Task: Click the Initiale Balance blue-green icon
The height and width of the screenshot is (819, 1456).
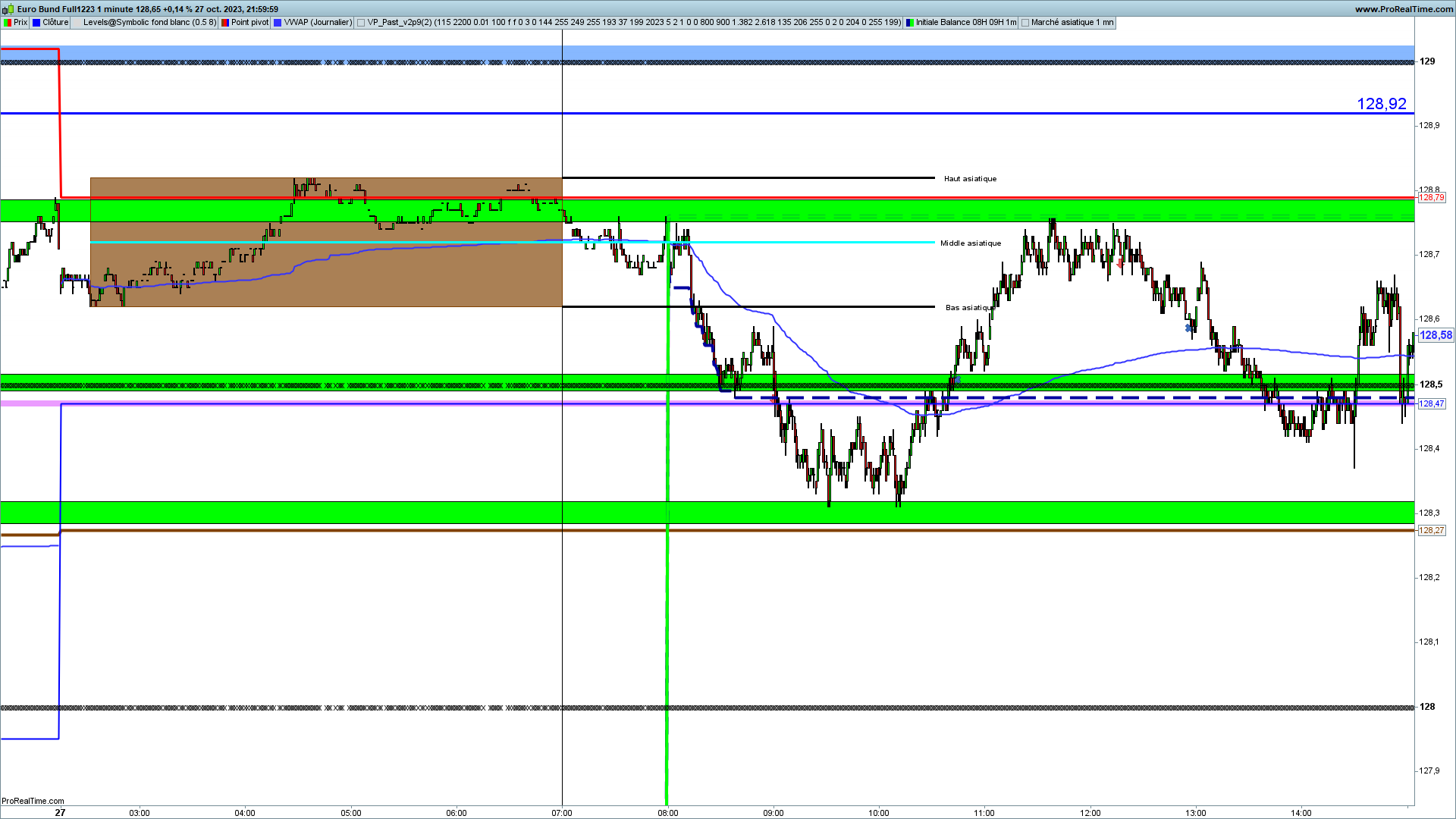Action: coord(910,23)
